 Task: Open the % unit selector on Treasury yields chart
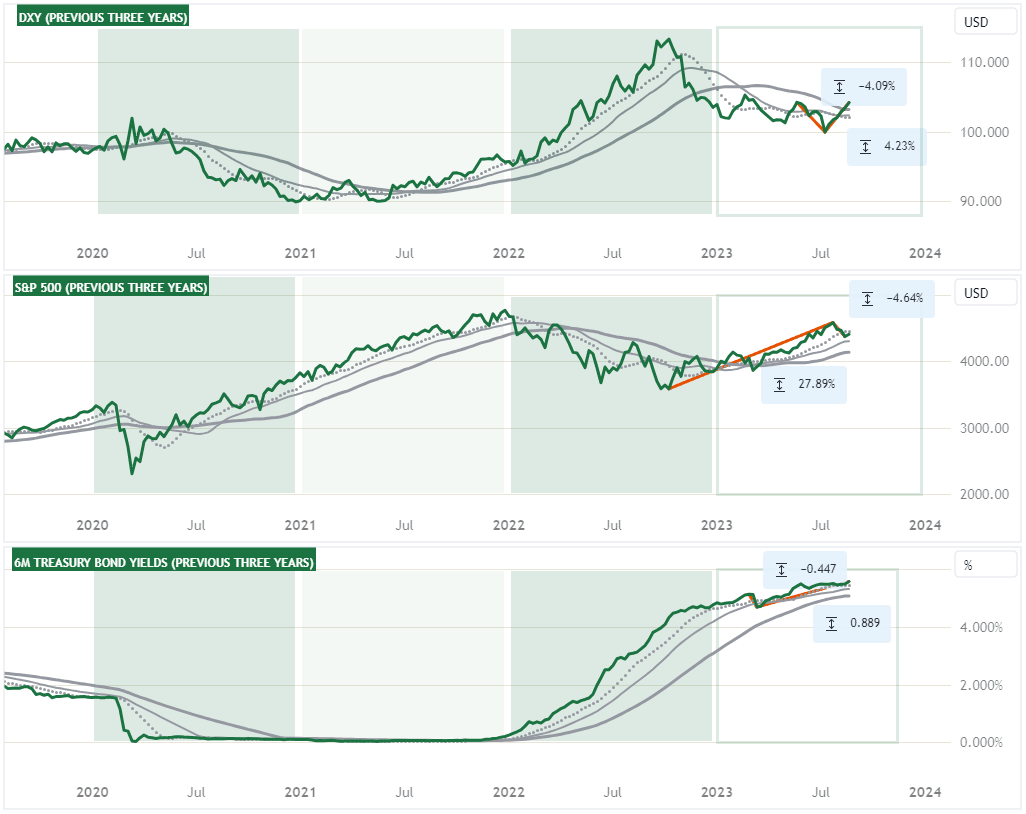pos(968,565)
